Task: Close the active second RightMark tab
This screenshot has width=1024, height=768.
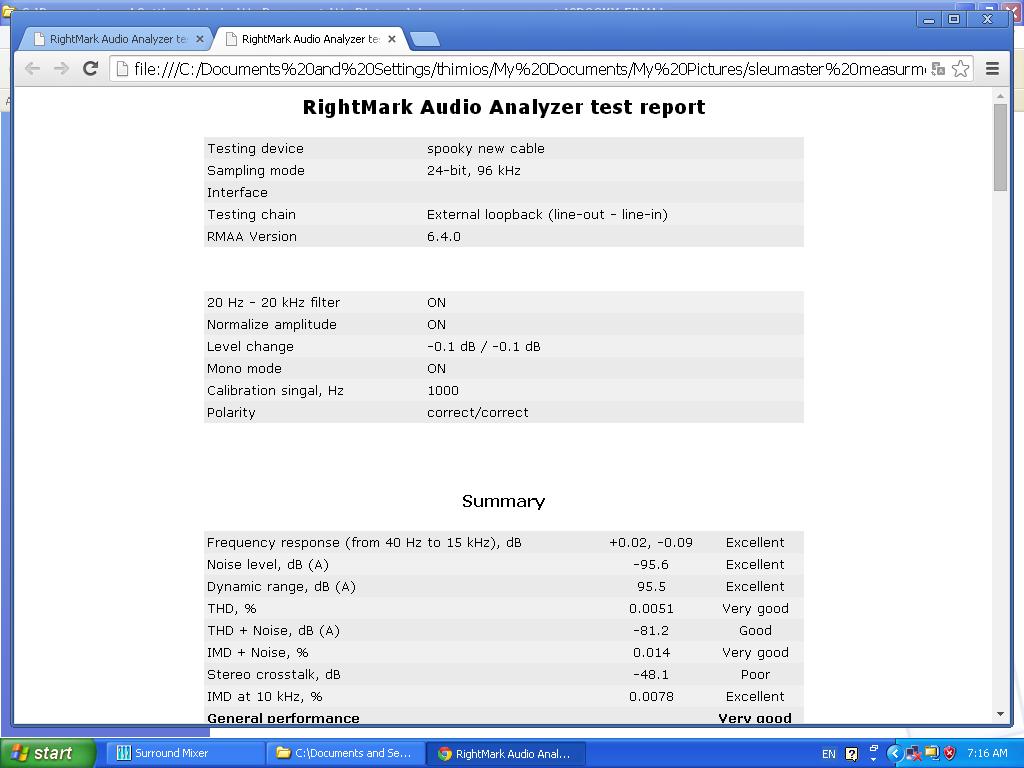Action: [392, 39]
